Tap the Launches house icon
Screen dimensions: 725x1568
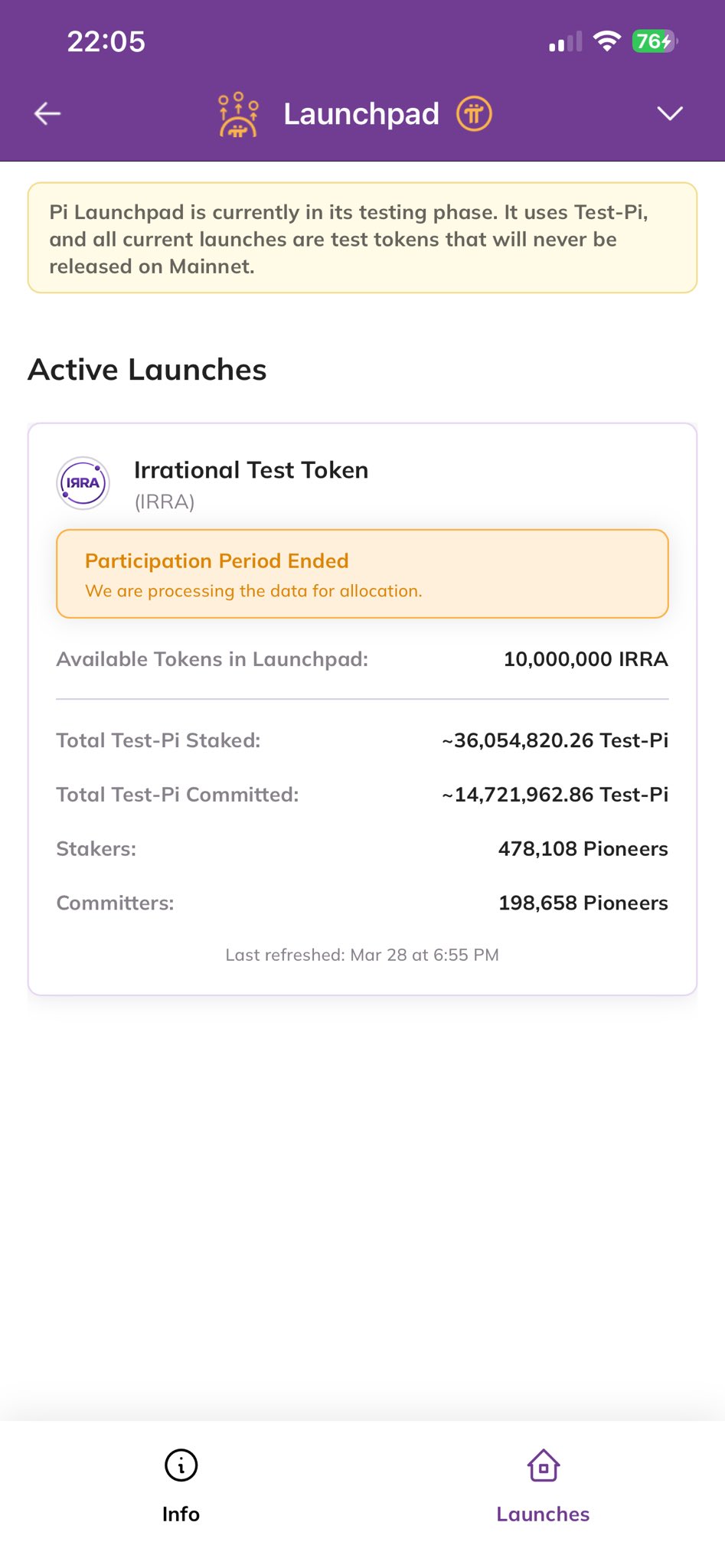(x=544, y=1465)
